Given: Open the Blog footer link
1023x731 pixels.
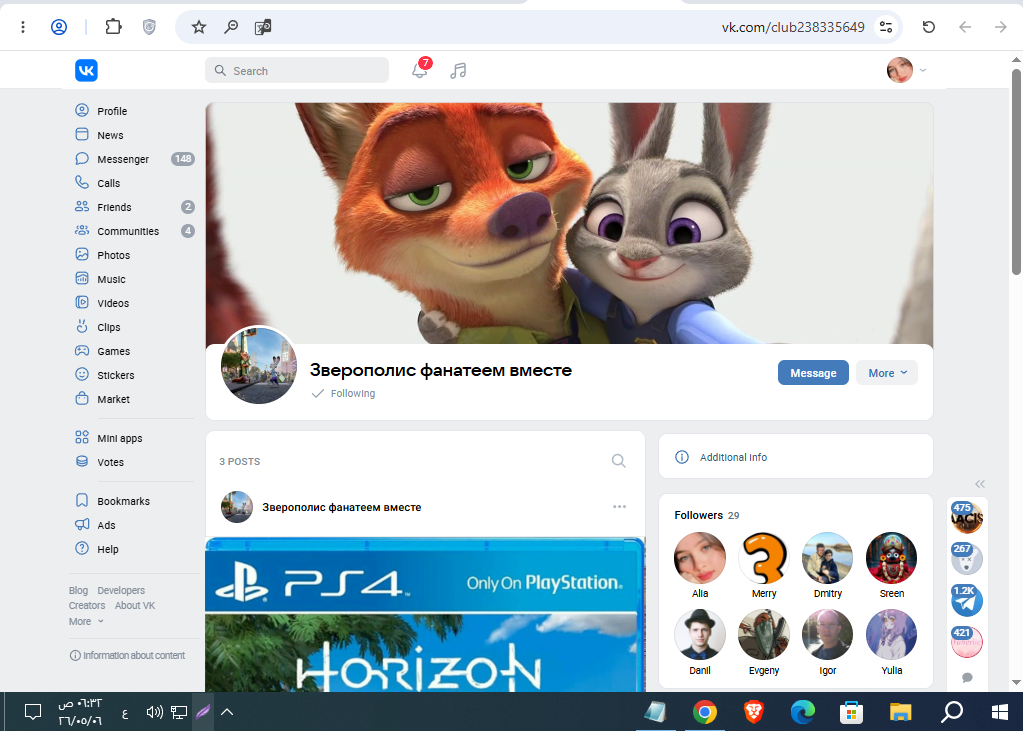Looking at the screenshot, I should pyautogui.click(x=78, y=591).
